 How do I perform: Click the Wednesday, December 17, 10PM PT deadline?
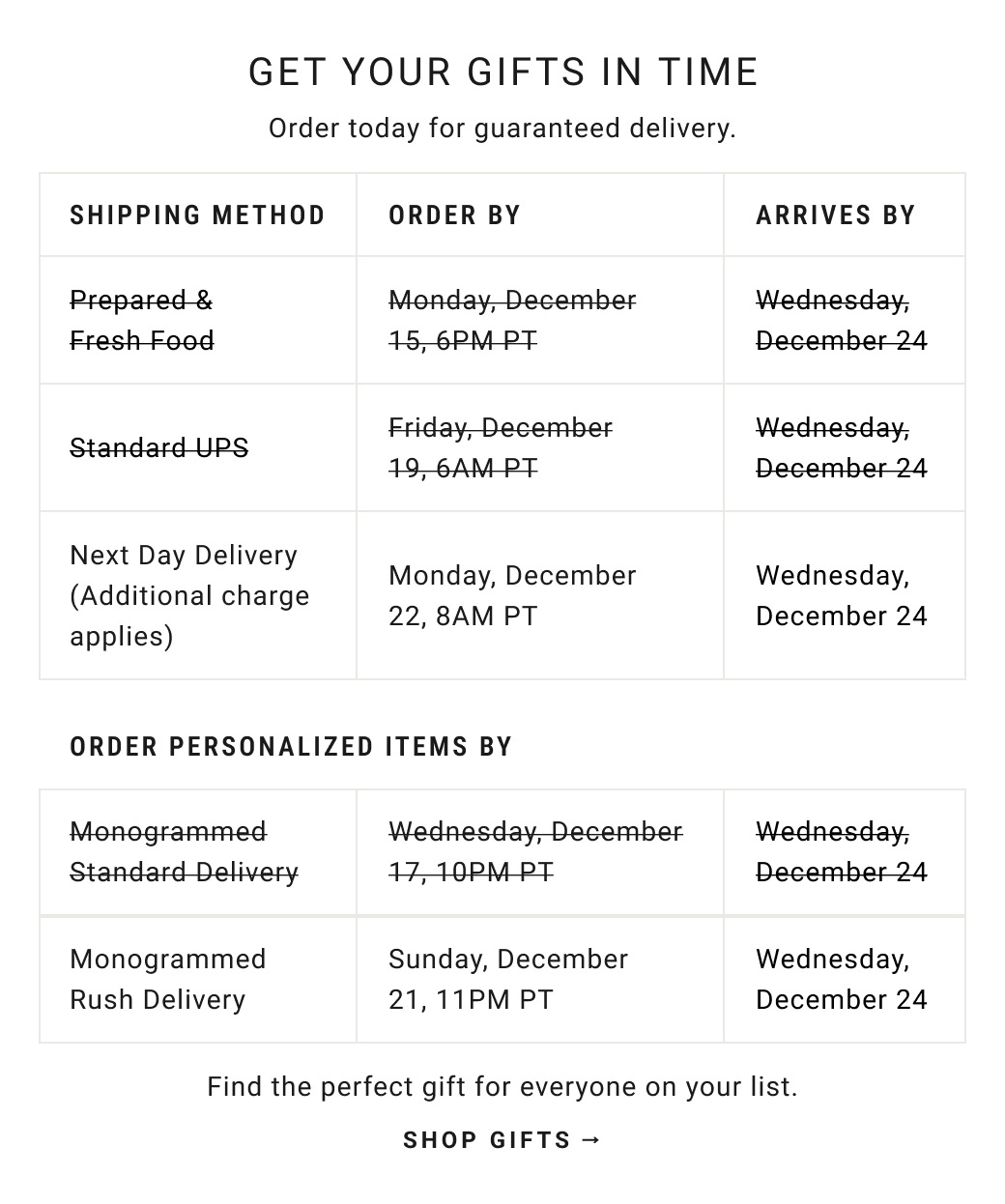pos(535,851)
